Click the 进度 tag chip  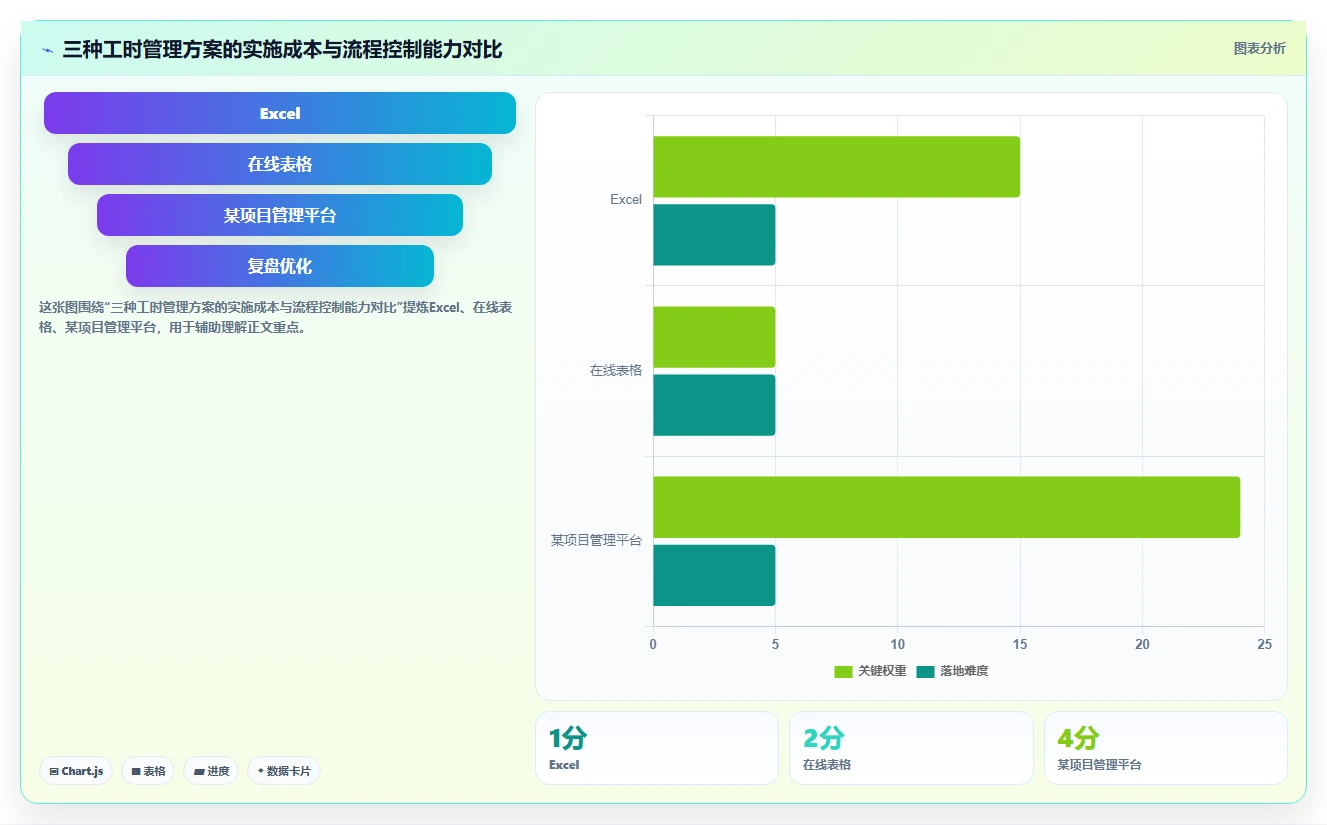click(x=211, y=771)
